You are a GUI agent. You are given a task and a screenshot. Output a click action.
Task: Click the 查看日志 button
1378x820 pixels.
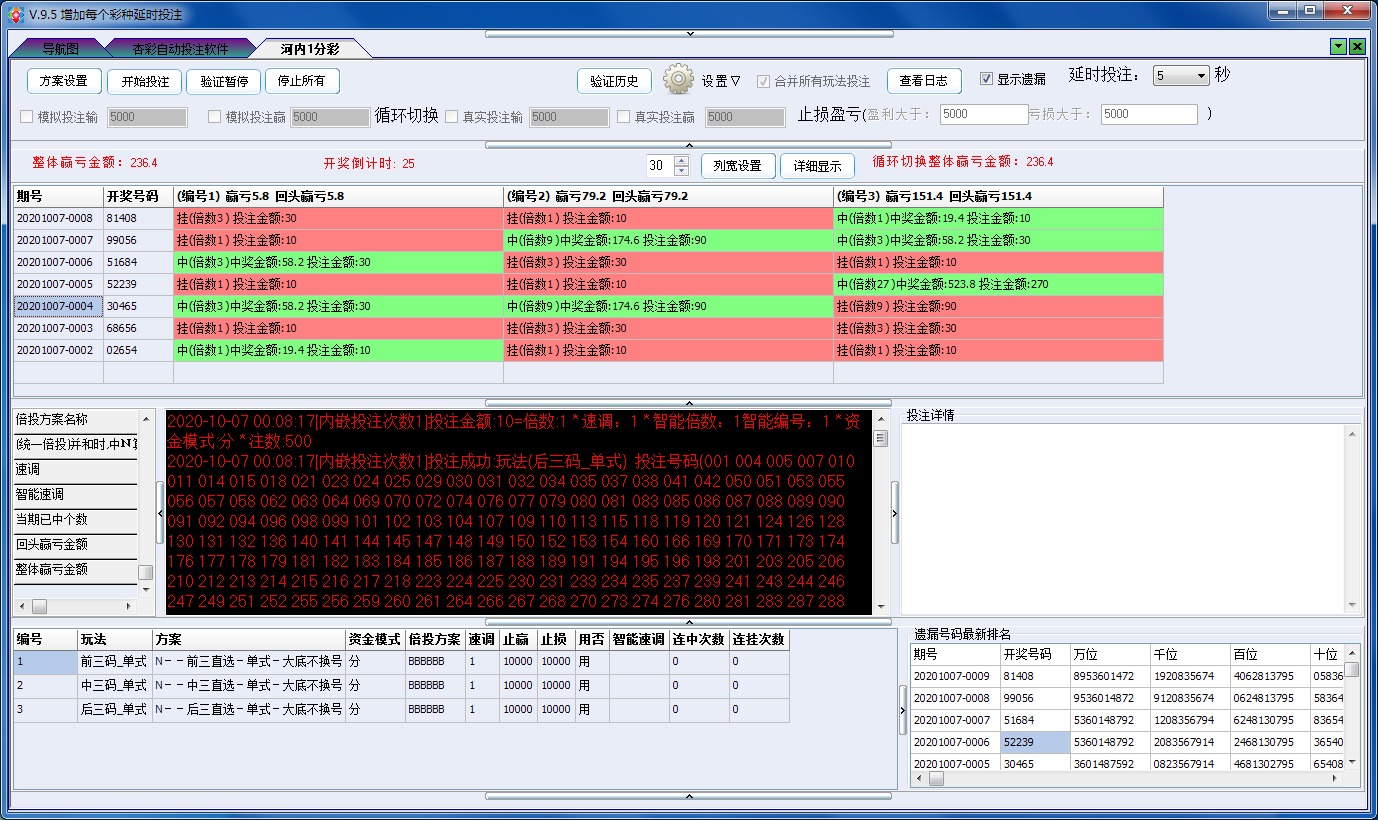(923, 81)
